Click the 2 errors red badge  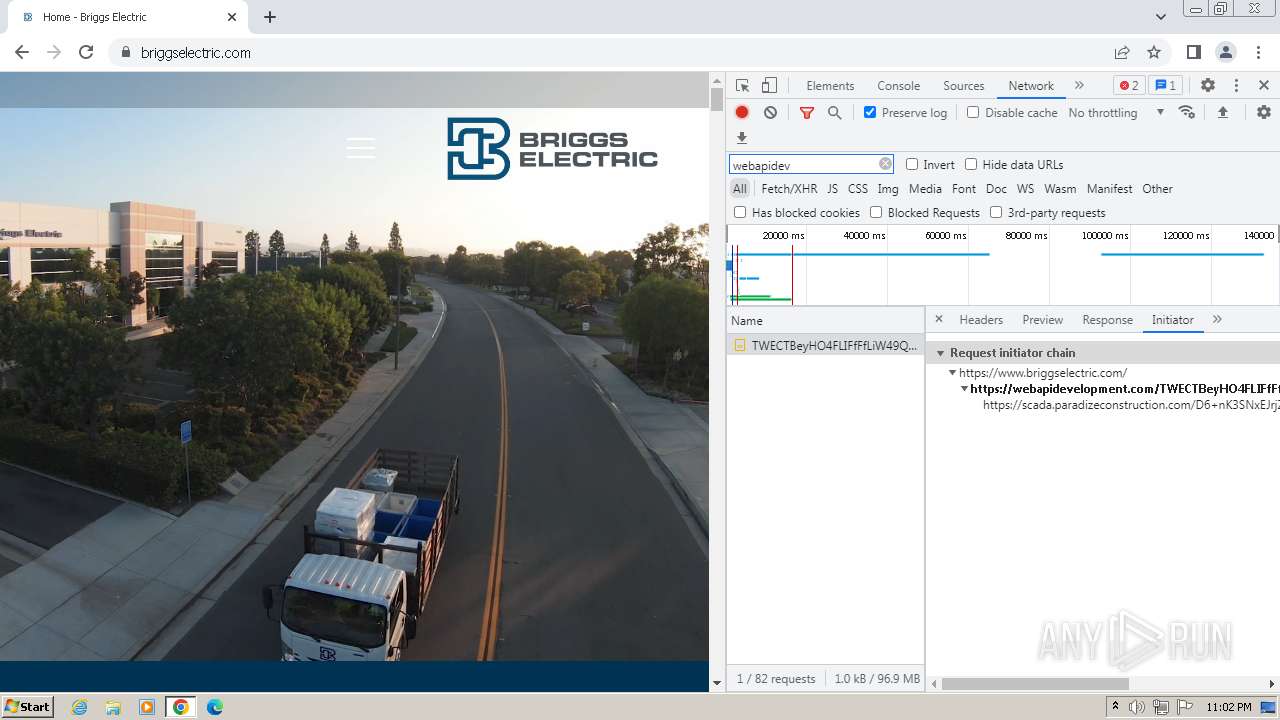(x=1129, y=86)
